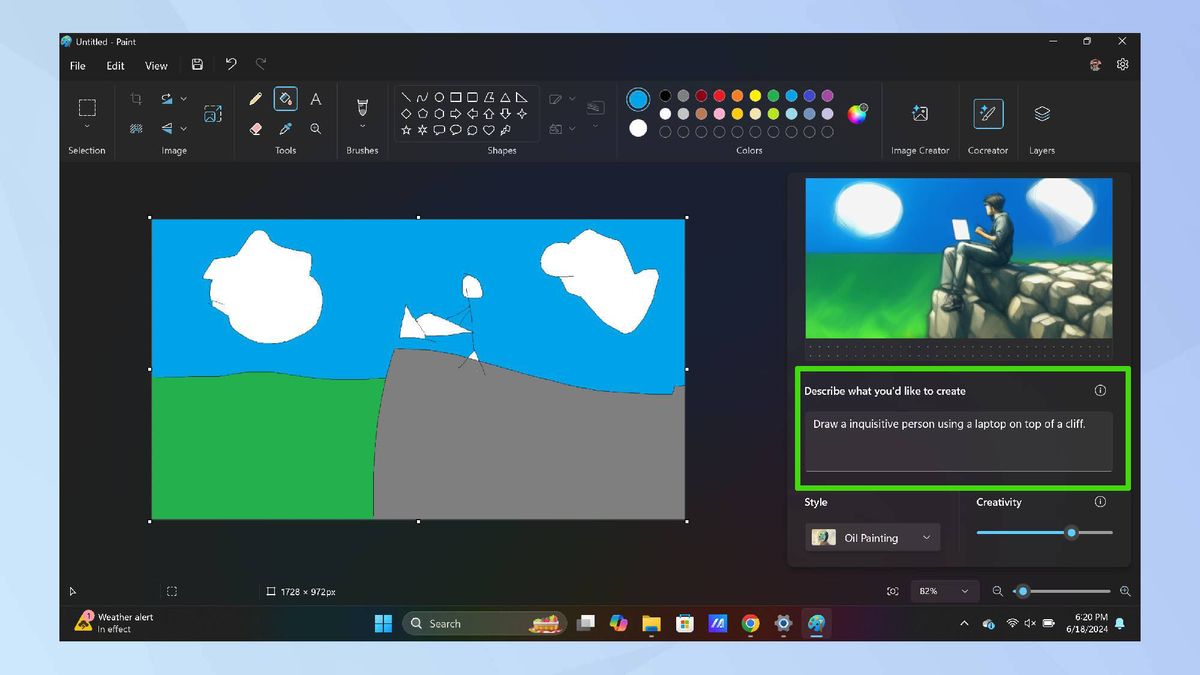Click the Describe what you'd like to create info icon
This screenshot has width=1200, height=675.
pyautogui.click(x=1100, y=391)
